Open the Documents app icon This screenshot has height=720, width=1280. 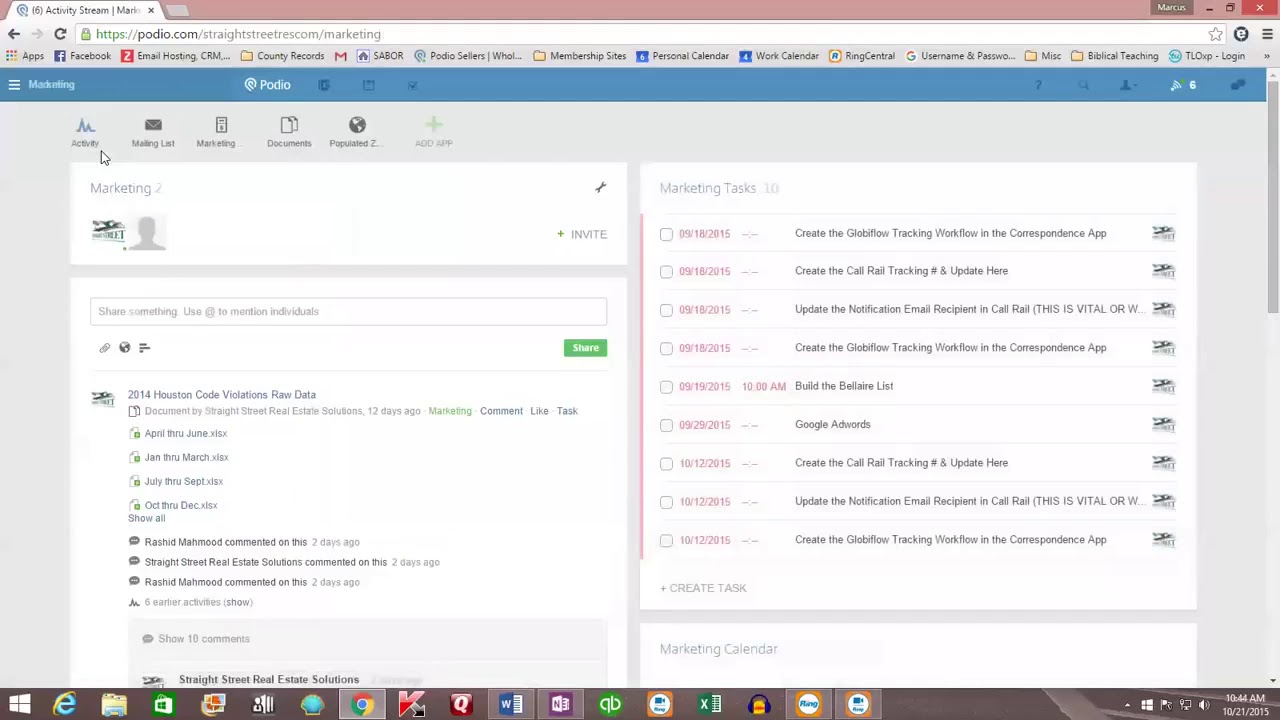click(289, 131)
